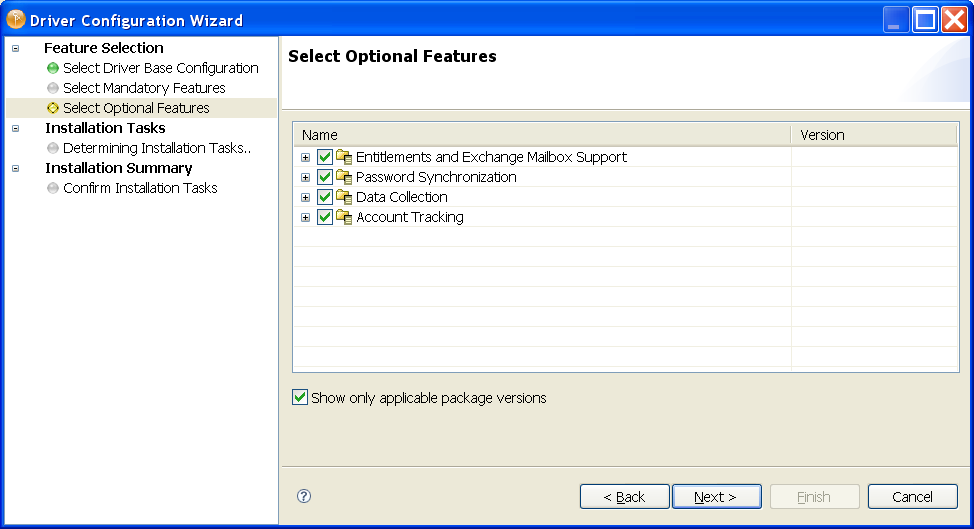The width and height of the screenshot is (974, 529).
Task: Expand the Data Collection node
Action: 306,197
